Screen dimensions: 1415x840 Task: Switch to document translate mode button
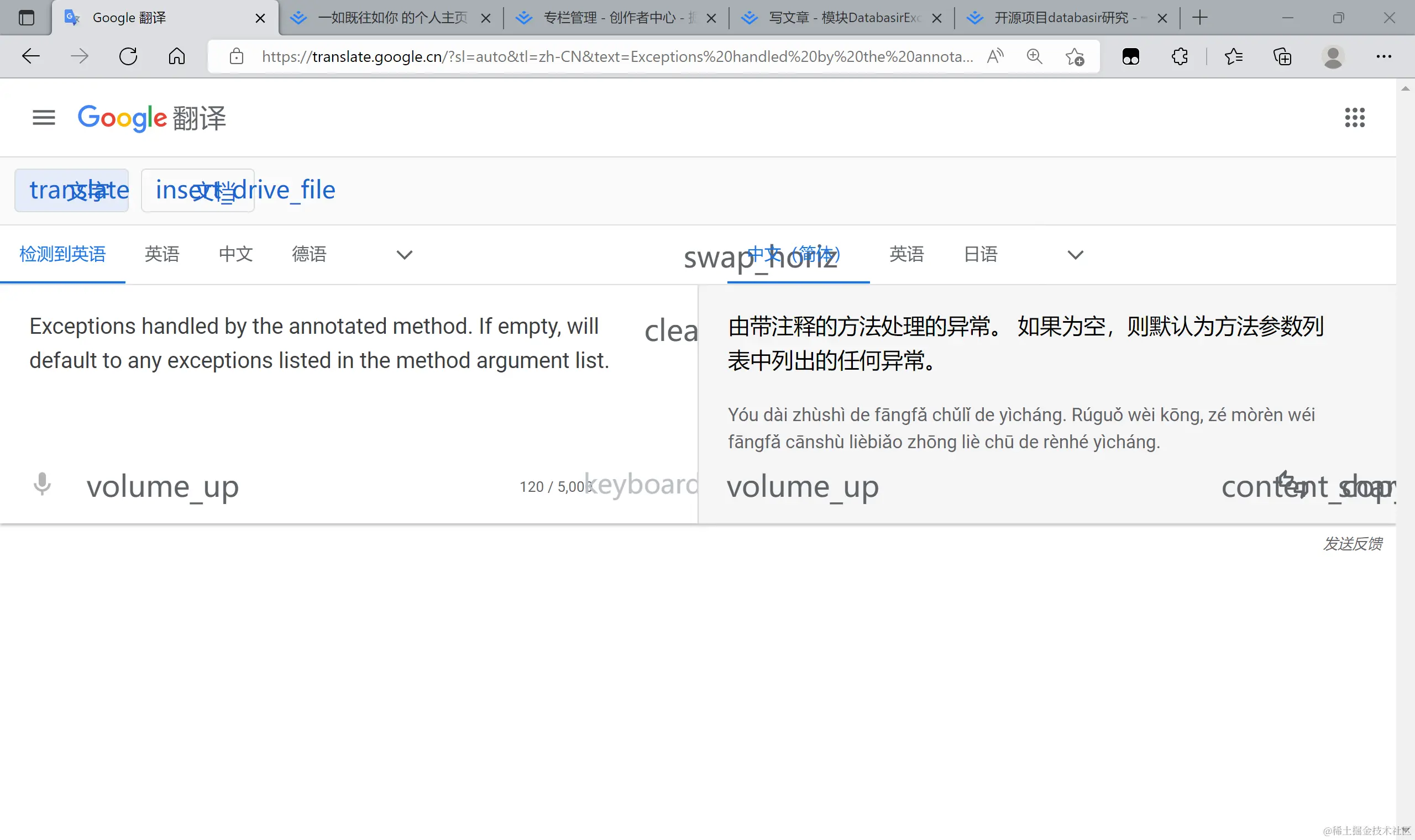[197, 190]
